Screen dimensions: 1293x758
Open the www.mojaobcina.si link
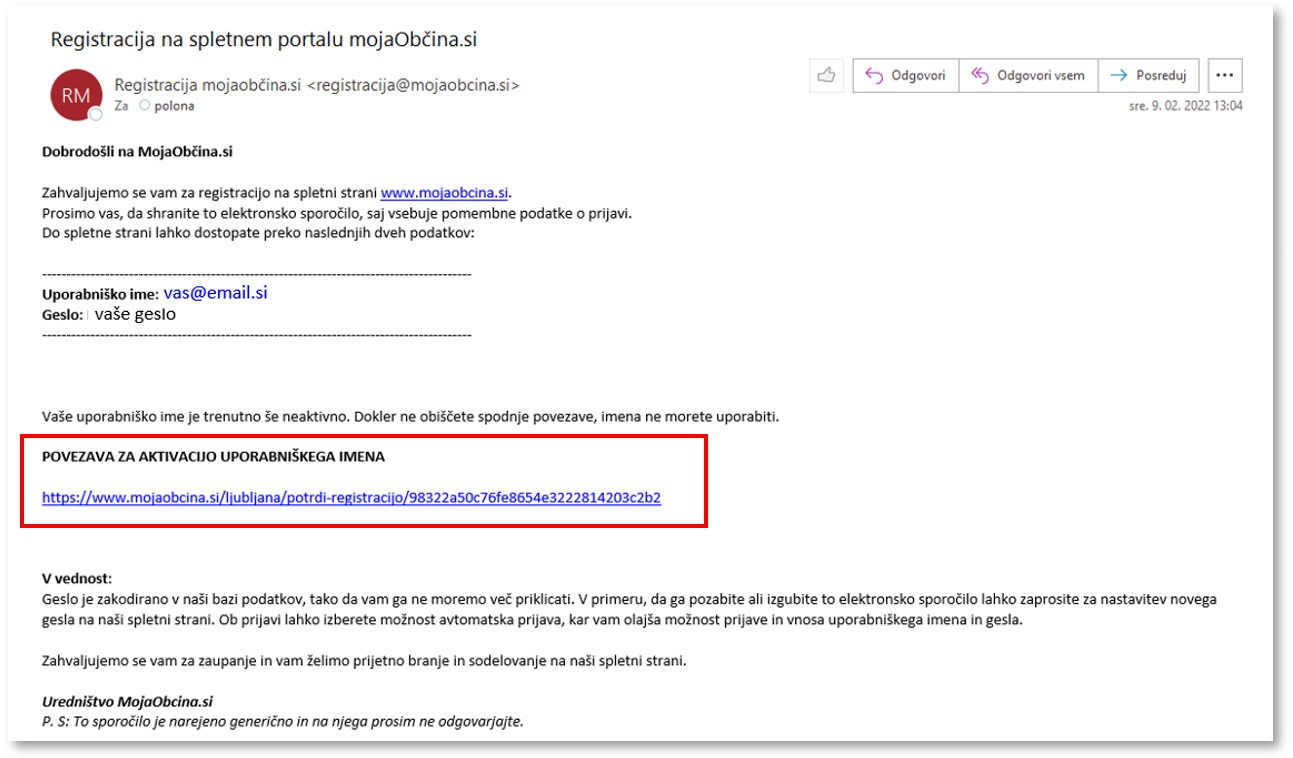click(x=444, y=193)
